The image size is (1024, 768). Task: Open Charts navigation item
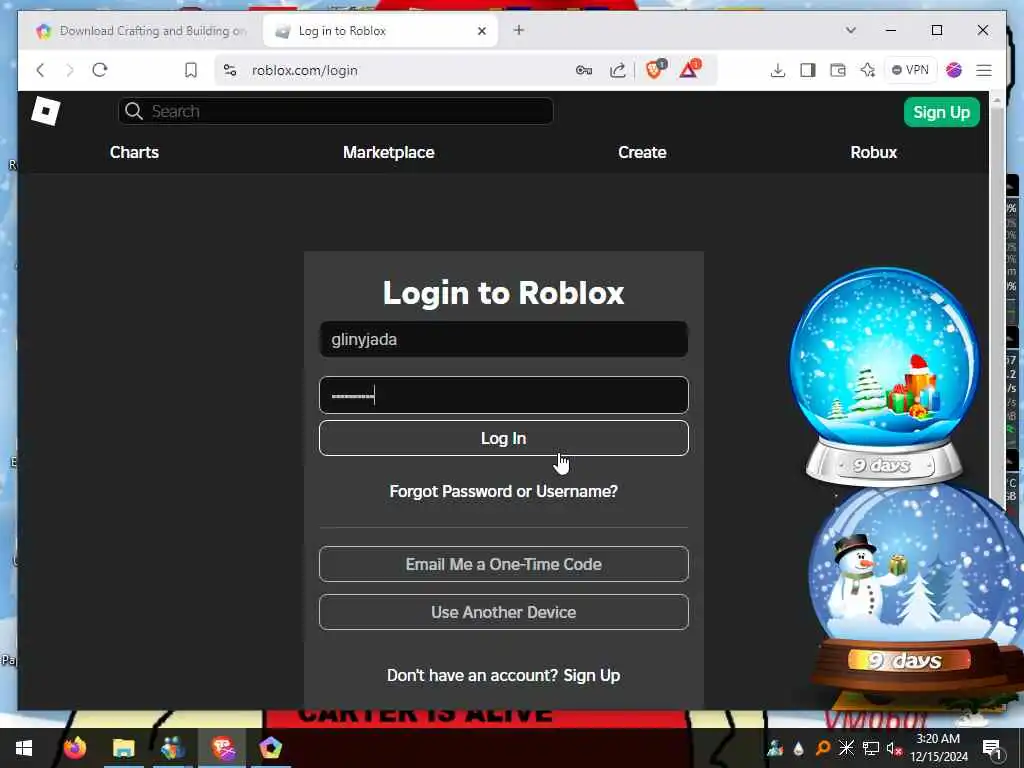[135, 152]
